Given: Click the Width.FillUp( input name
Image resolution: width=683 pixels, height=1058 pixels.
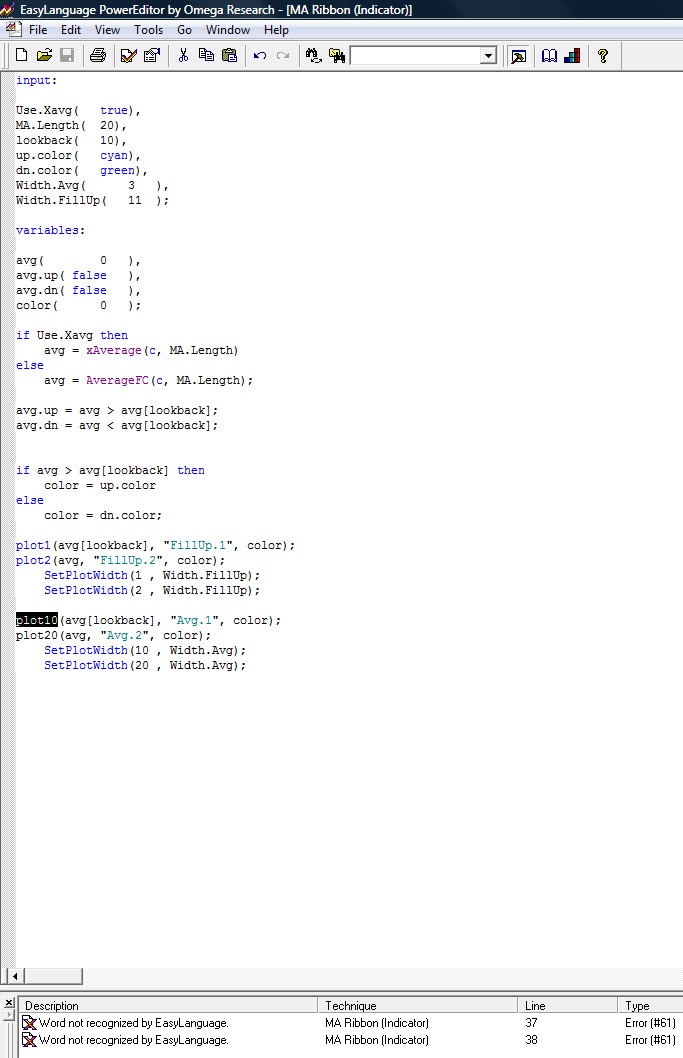Looking at the screenshot, I should coord(61,200).
